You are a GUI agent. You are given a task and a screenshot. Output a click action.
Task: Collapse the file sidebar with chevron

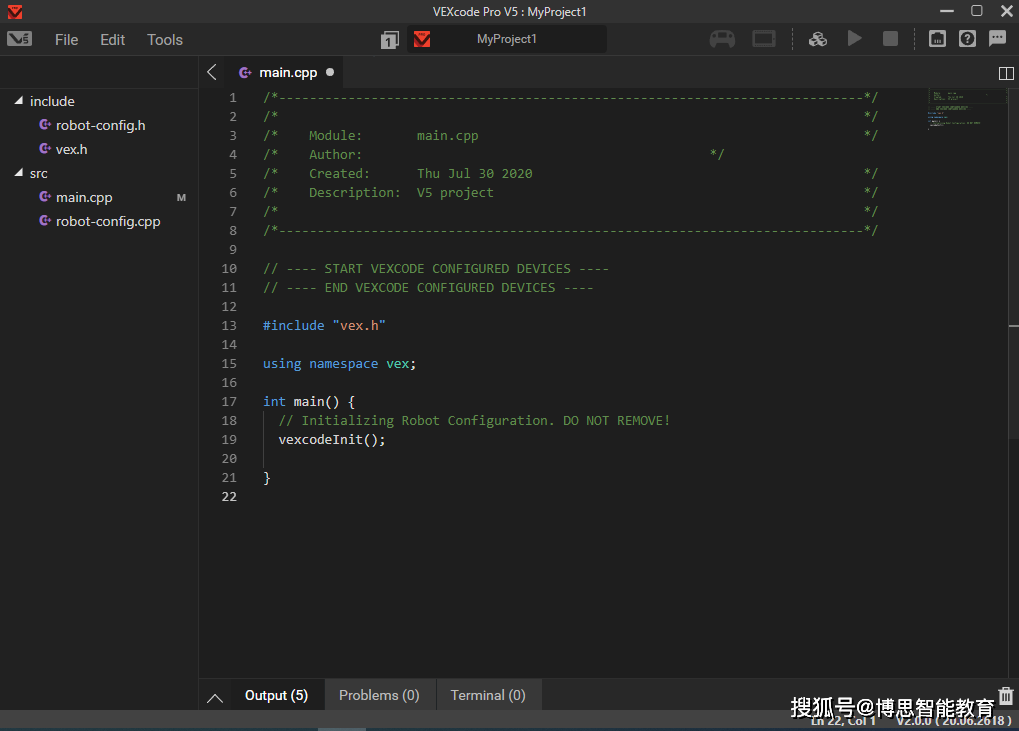(x=211, y=72)
